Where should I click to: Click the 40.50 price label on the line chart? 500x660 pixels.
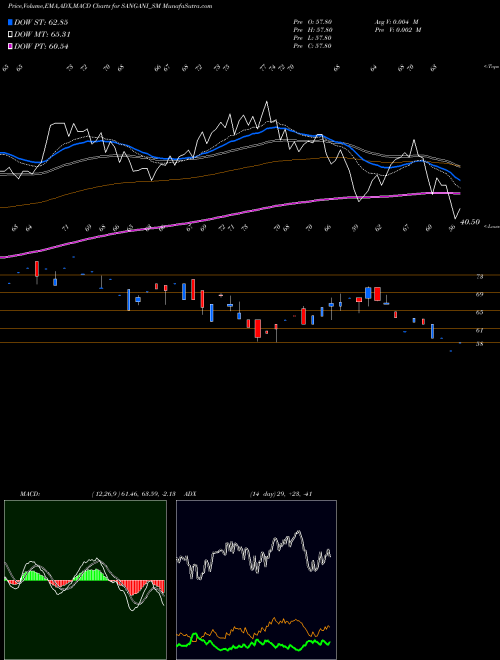pos(470,222)
